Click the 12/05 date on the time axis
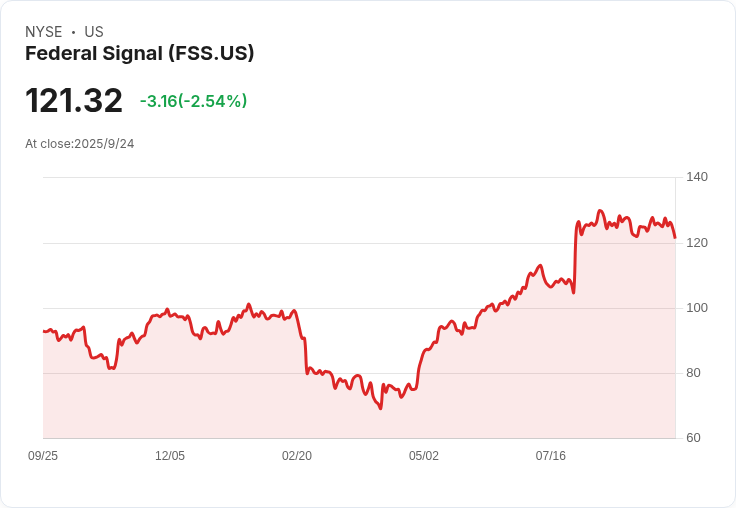 (x=170, y=456)
